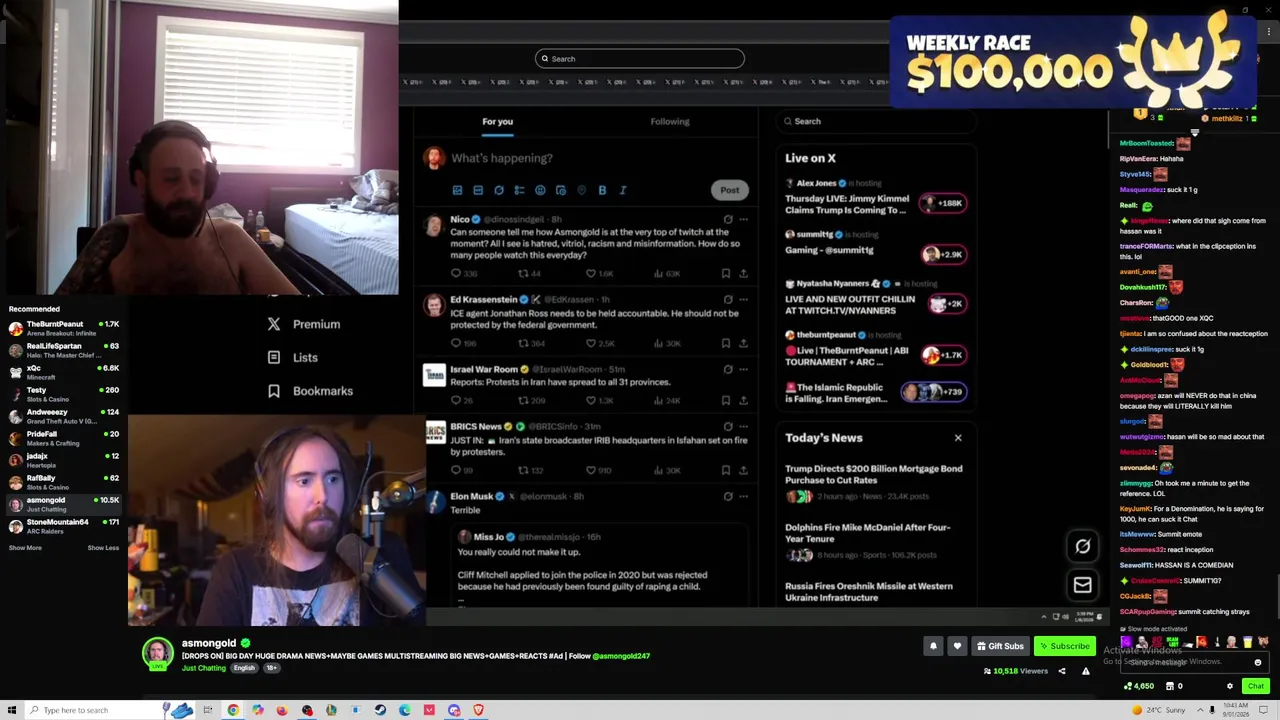Bookmark Ed Krassenstein's tweet
This screenshot has width=1280, height=720.
(726, 343)
